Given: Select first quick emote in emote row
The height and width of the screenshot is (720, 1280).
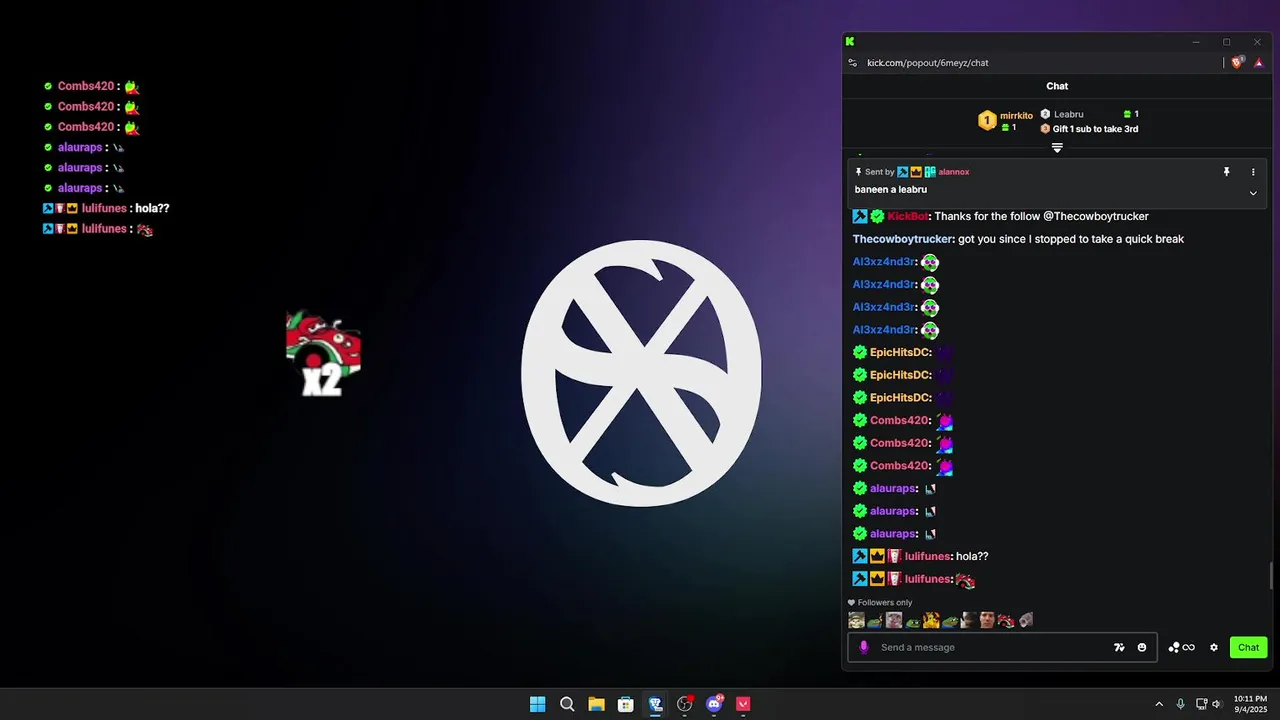Looking at the screenshot, I should (856, 621).
